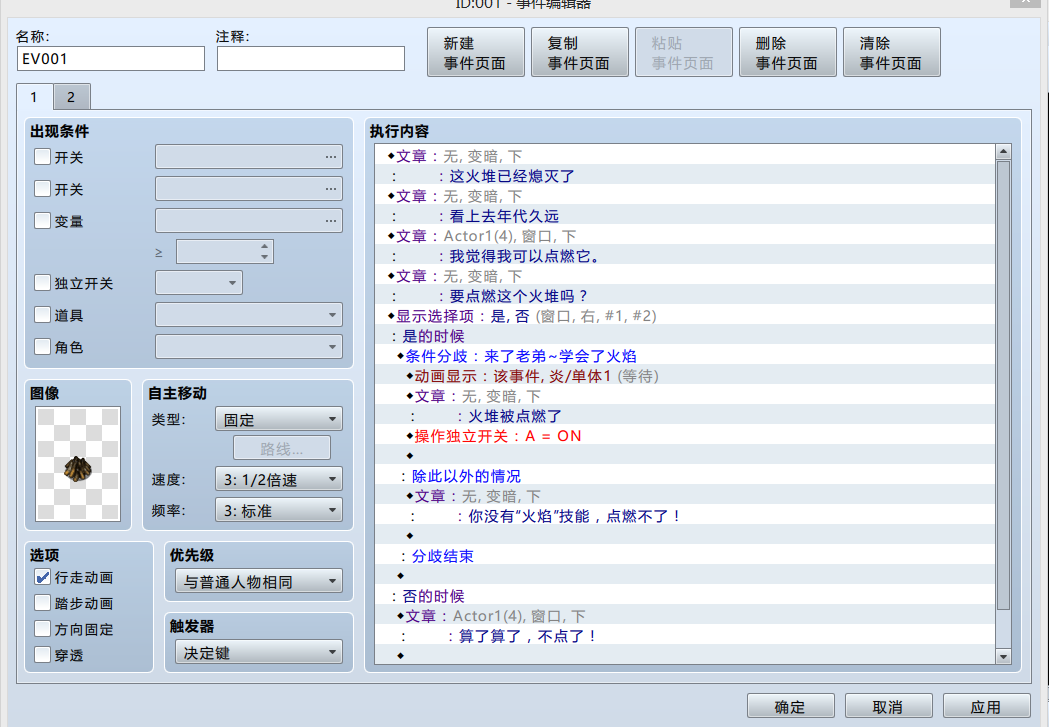Image resolution: width=1049 pixels, height=727 pixels.
Task: Select the 显示选择项：是, 否 command
Action: 684,316
